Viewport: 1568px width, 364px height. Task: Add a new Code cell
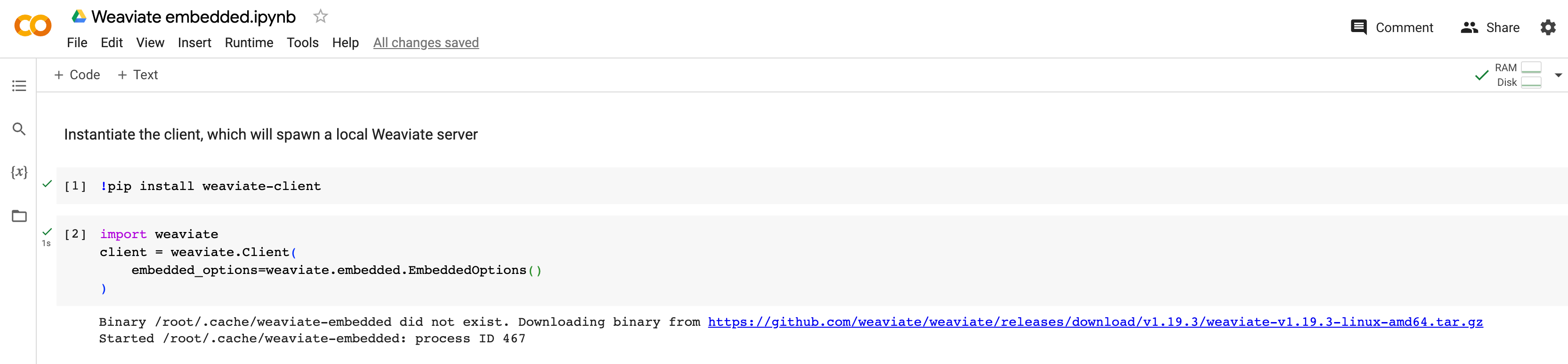(77, 75)
